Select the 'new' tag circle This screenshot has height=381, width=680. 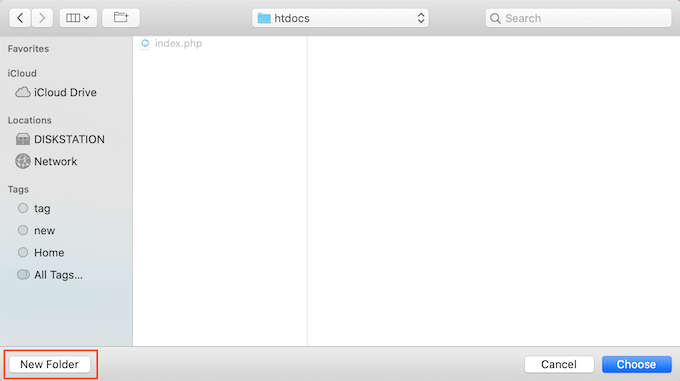[x=23, y=230]
